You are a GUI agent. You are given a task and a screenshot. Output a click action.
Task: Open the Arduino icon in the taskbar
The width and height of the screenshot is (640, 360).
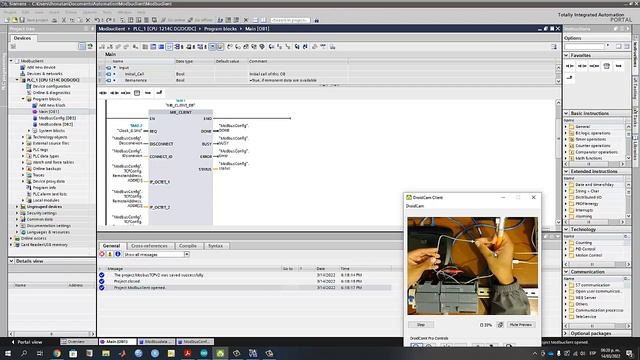coord(204,353)
